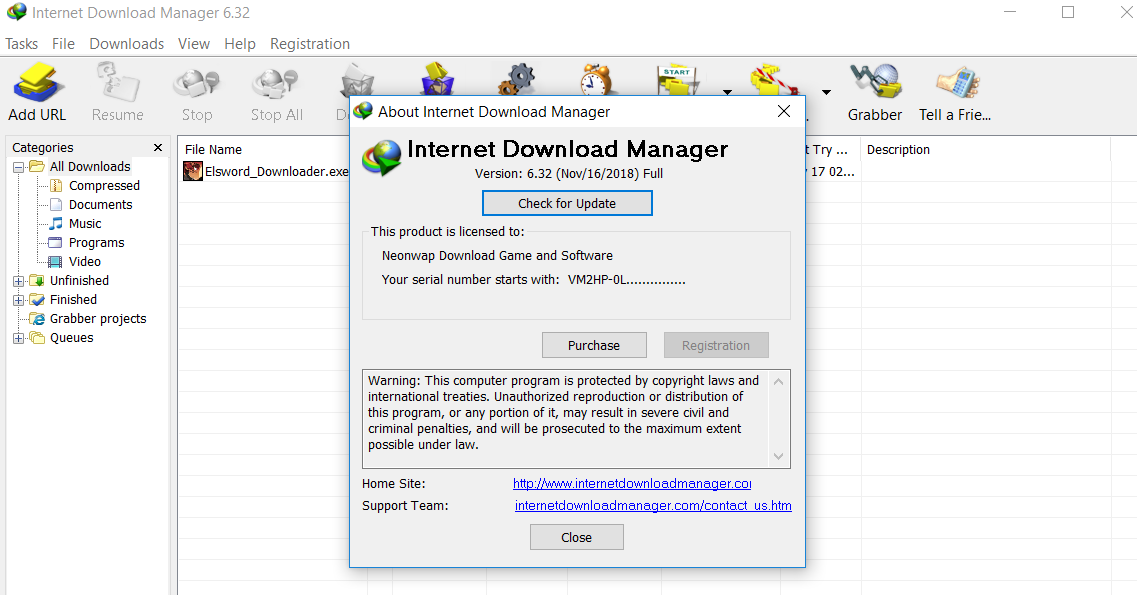The image size is (1137, 595).
Task: Select Grabber projects in the tree
Action: point(98,318)
